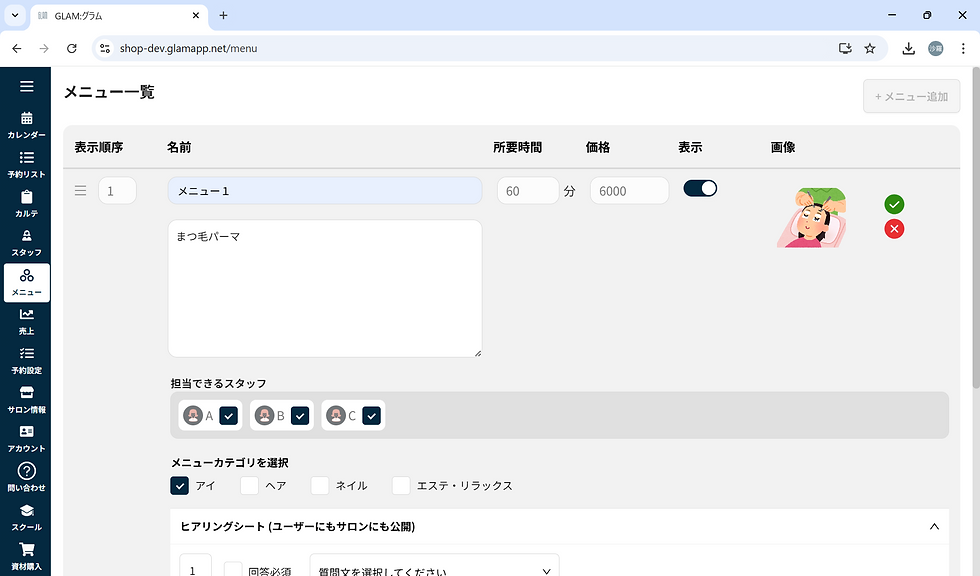Check the ネイル category checkbox

320,485
